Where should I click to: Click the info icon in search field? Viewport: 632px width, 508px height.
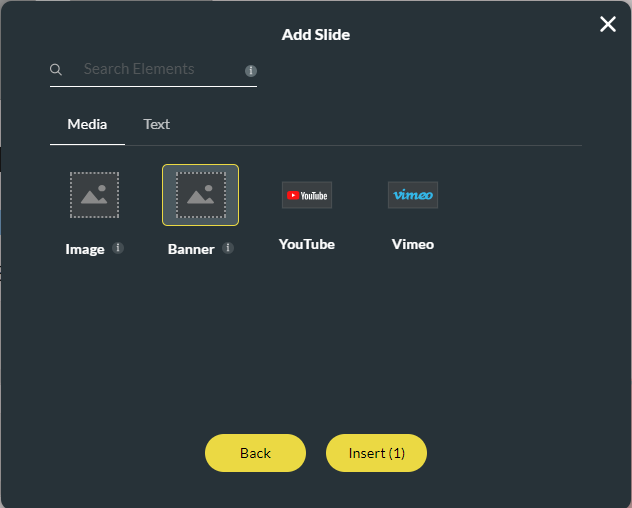coord(251,71)
